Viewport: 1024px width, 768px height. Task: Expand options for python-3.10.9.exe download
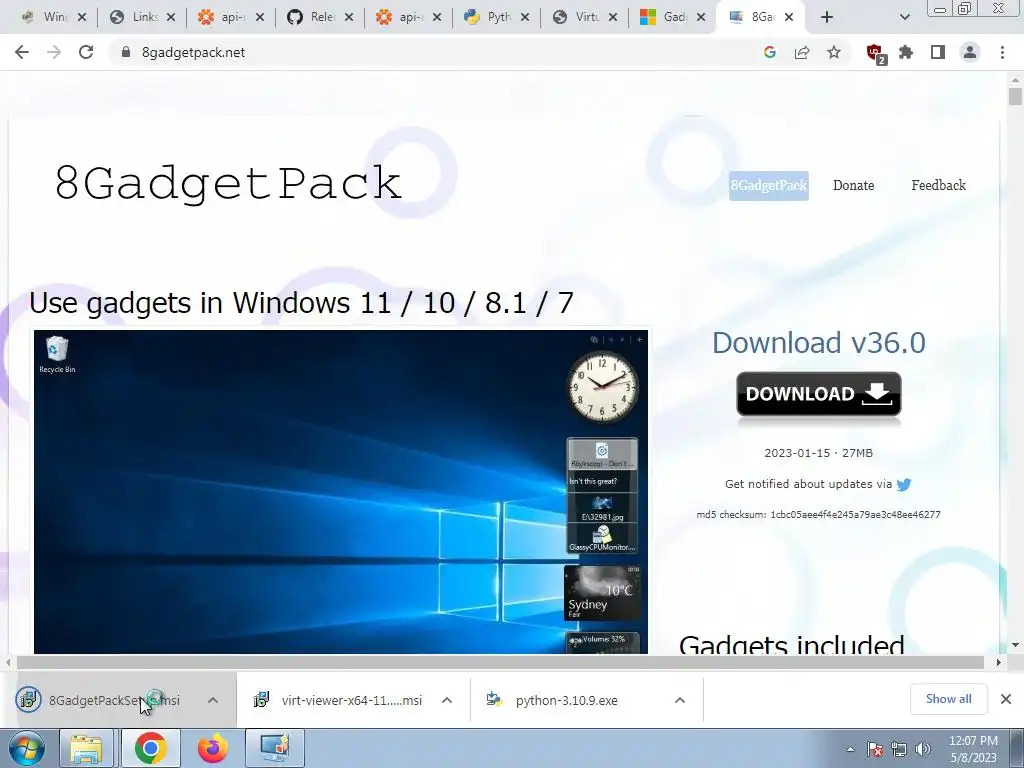[680, 700]
